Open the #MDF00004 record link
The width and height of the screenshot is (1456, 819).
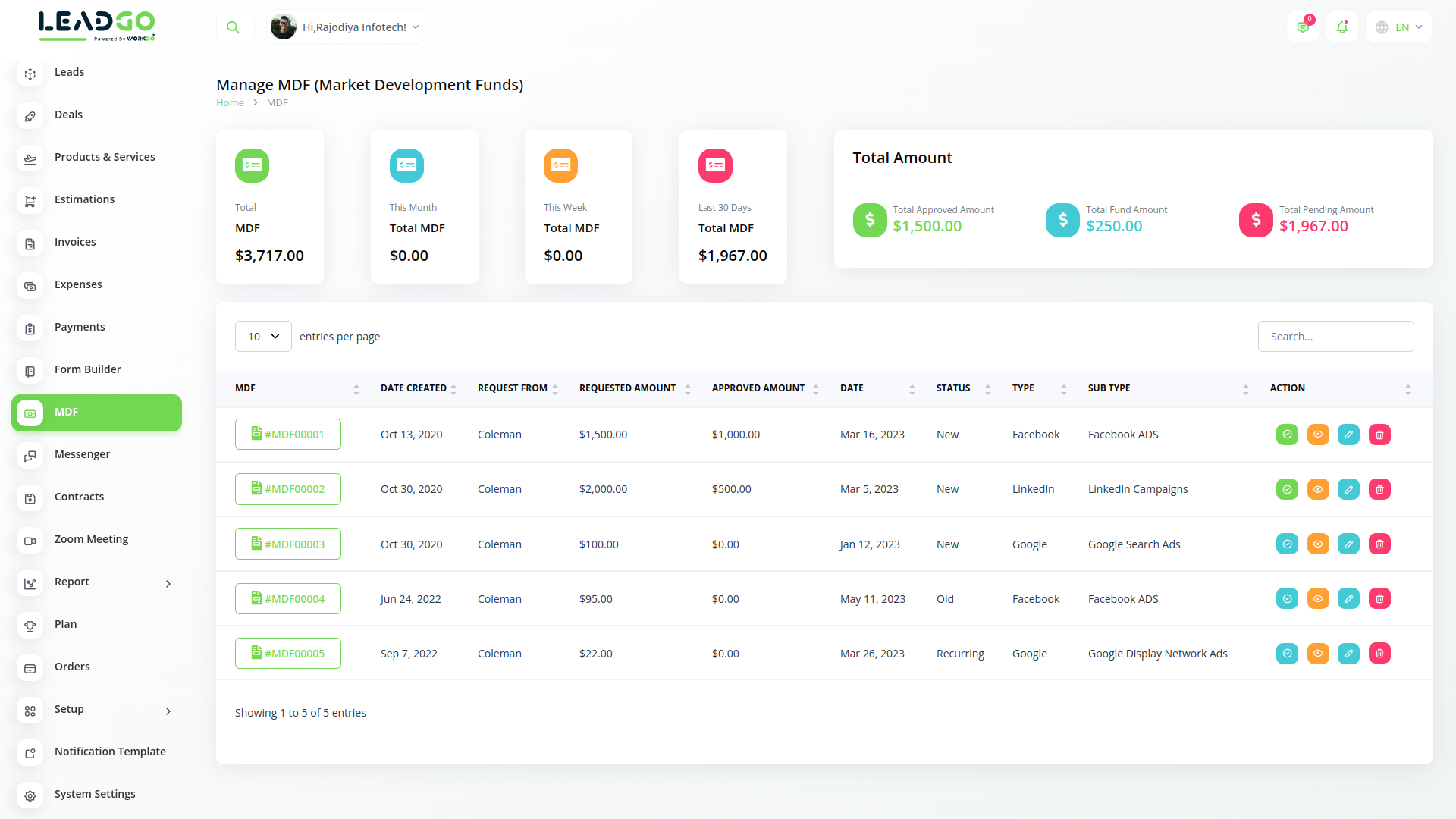[x=288, y=599]
